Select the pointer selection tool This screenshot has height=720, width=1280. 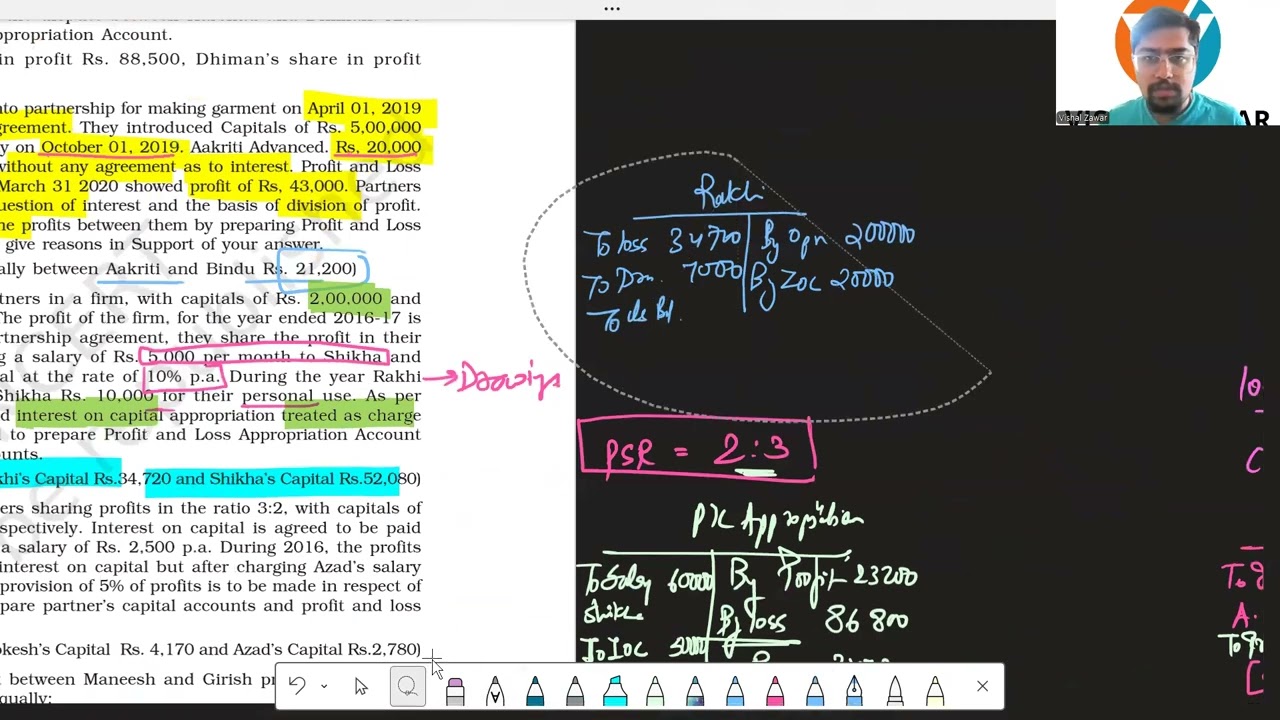[361, 686]
